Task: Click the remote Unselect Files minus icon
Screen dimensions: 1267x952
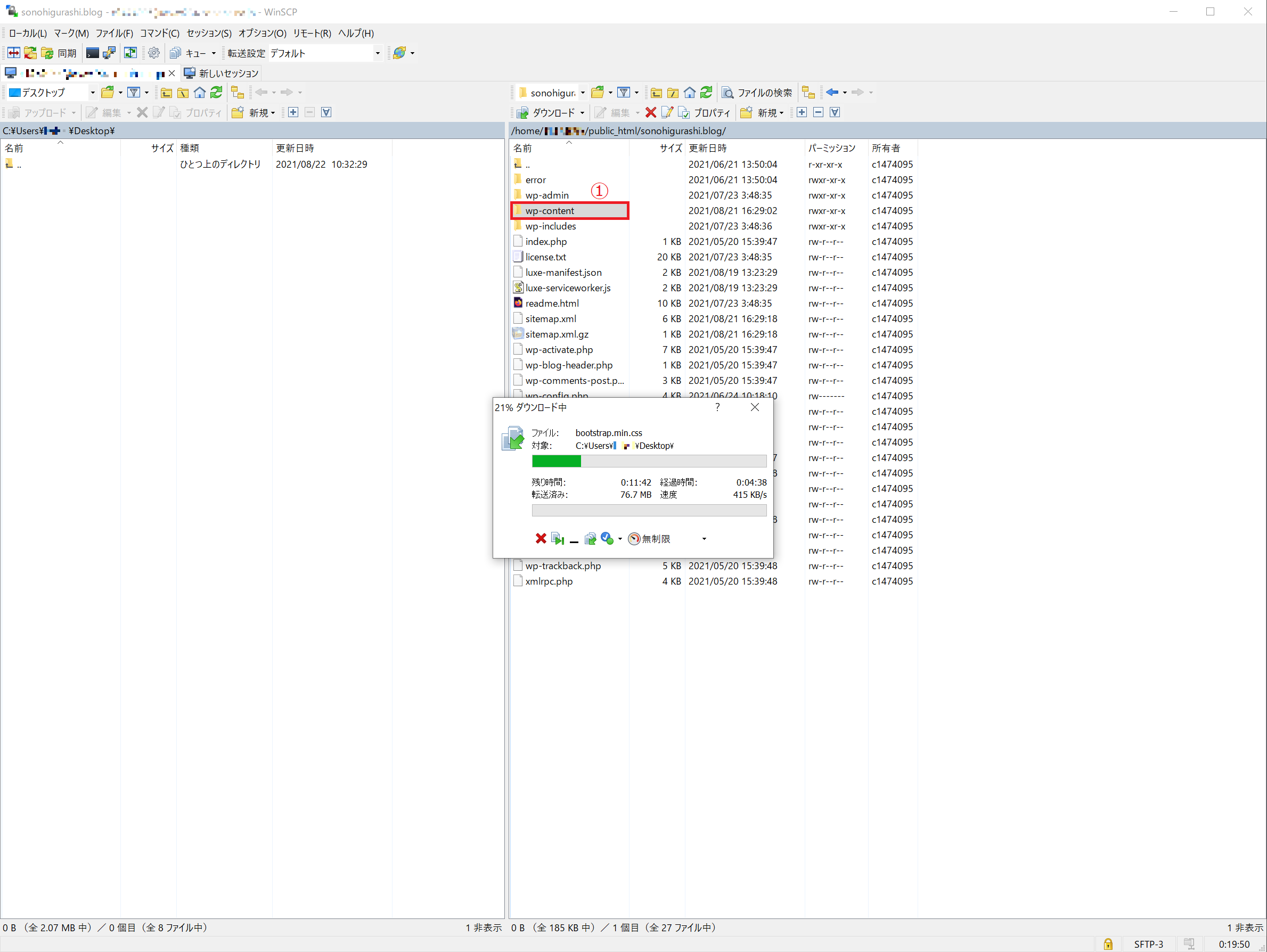Action: click(819, 112)
